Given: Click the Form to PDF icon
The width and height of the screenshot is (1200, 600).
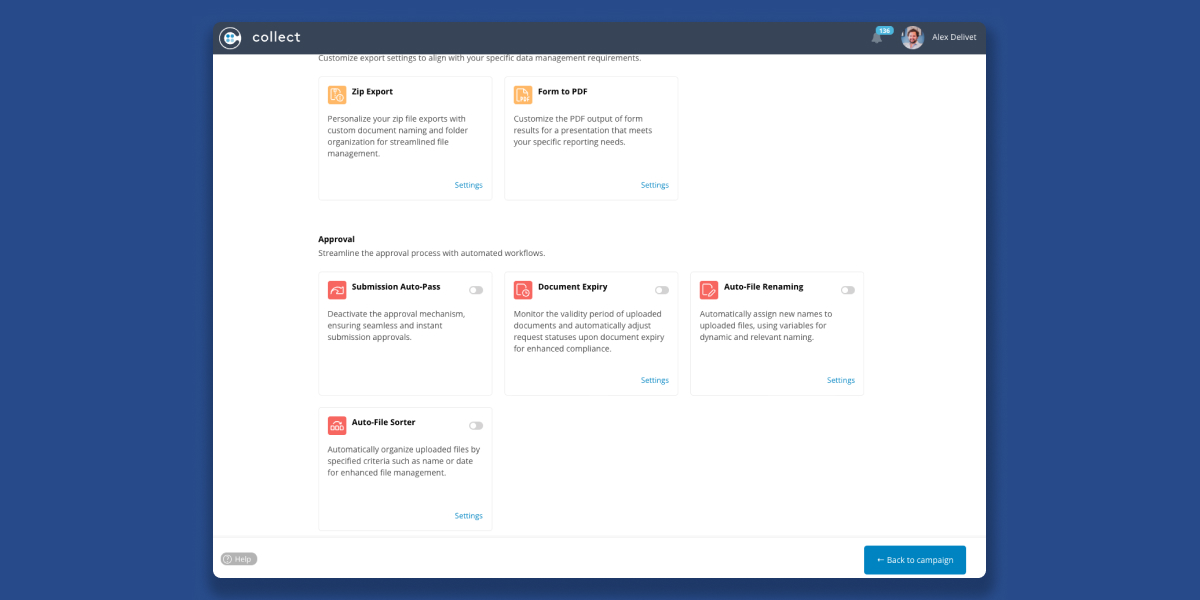Looking at the screenshot, I should click(523, 95).
